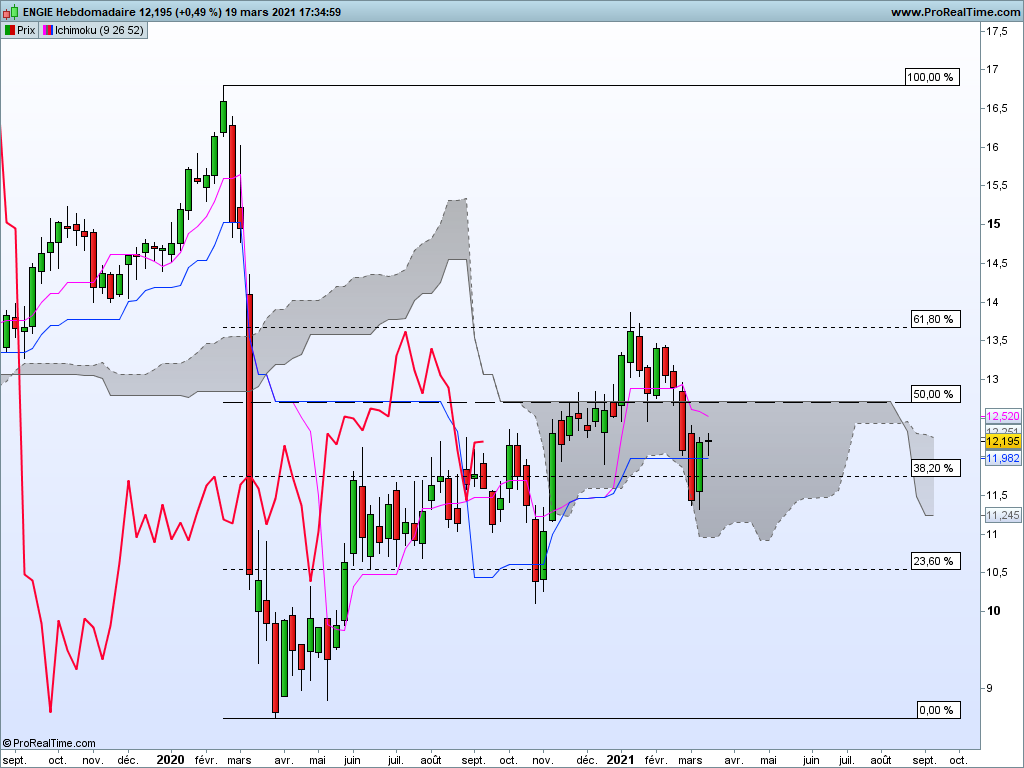
Task: Click the ENGIE Hebdomadaire chart title
Action: coord(79,12)
